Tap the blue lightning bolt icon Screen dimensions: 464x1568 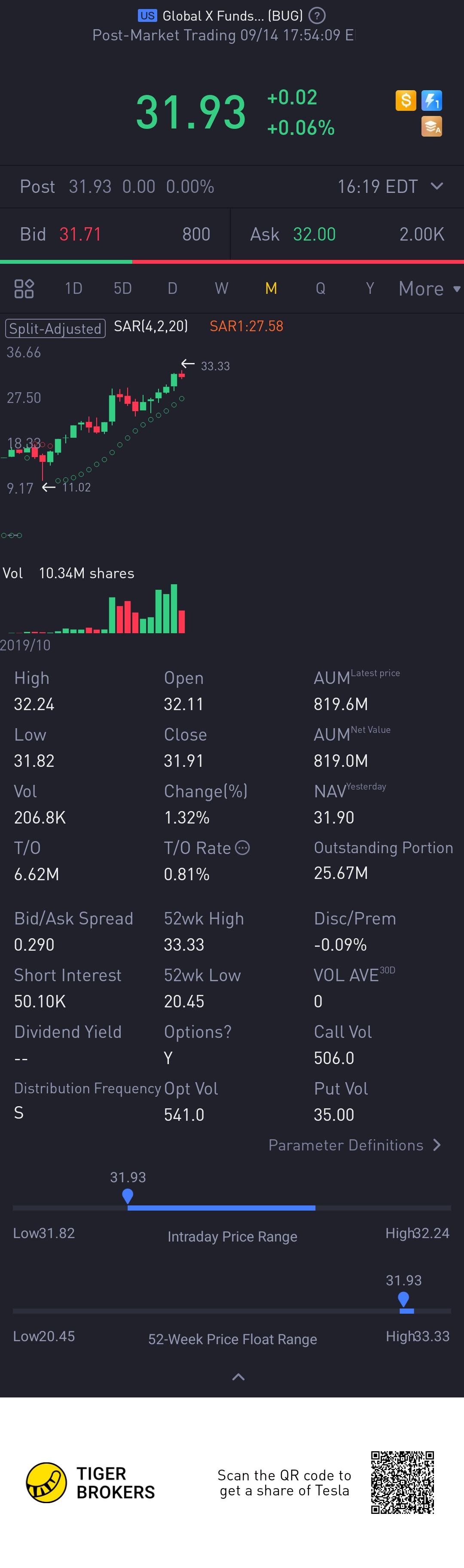click(x=432, y=101)
